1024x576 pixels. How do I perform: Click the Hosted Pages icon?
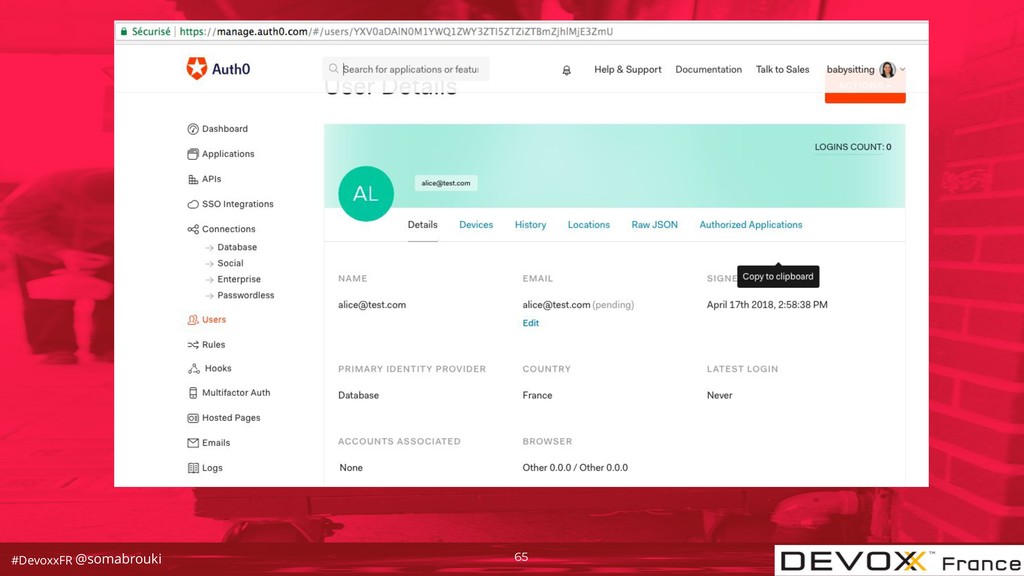point(193,418)
